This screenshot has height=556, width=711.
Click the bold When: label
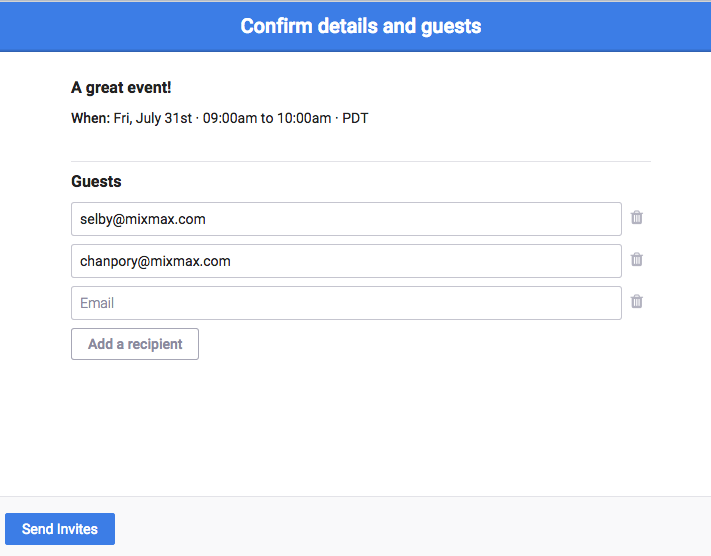pos(90,118)
